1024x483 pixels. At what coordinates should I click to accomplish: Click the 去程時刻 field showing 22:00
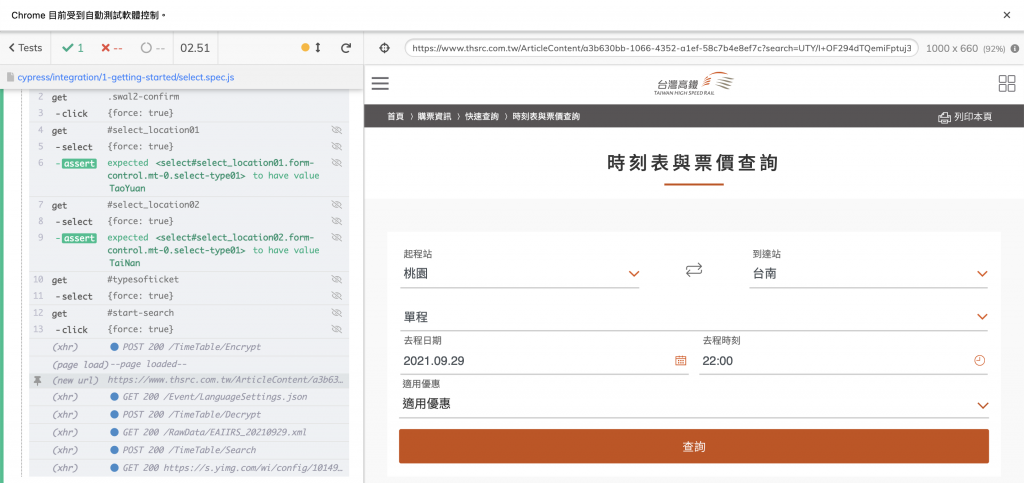pos(843,360)
